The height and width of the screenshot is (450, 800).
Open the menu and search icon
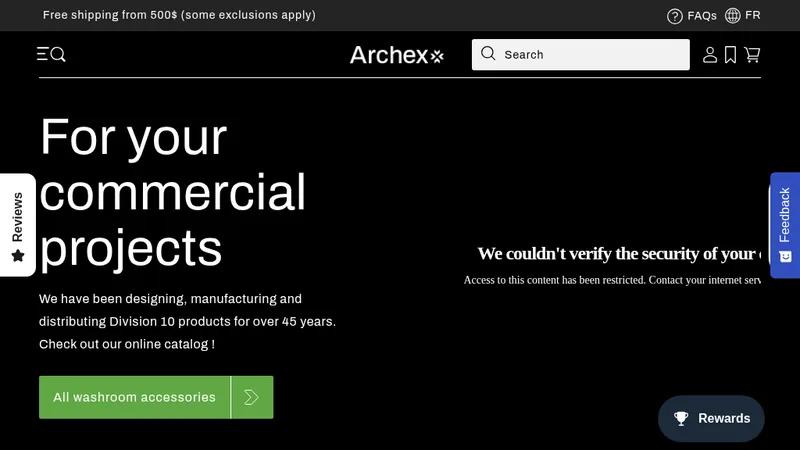click(x=51, y=54)
